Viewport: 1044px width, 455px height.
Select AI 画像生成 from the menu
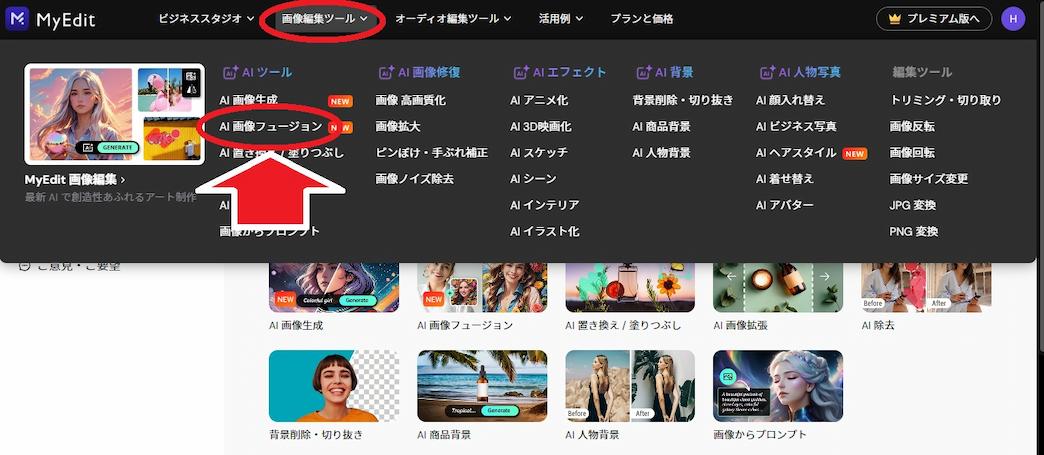(x=248, y=100)
